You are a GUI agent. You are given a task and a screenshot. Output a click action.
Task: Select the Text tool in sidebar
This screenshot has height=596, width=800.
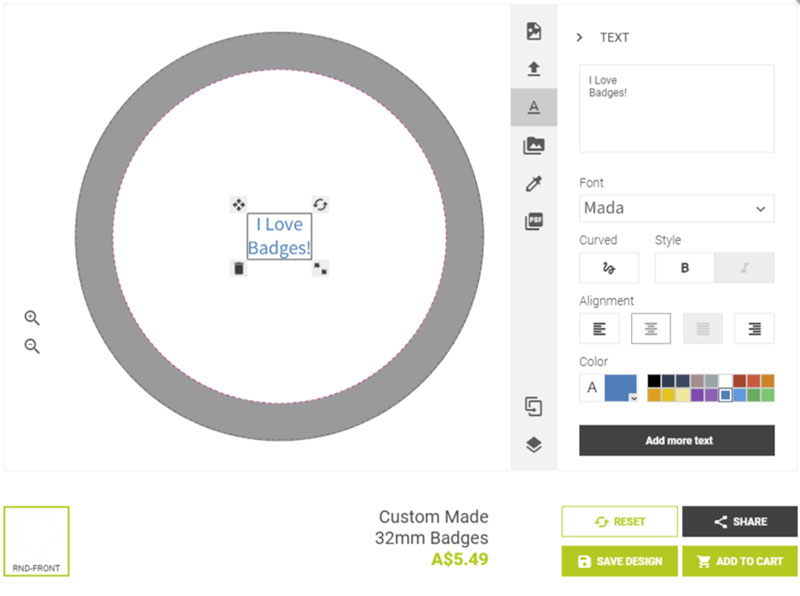coord(534,107)
